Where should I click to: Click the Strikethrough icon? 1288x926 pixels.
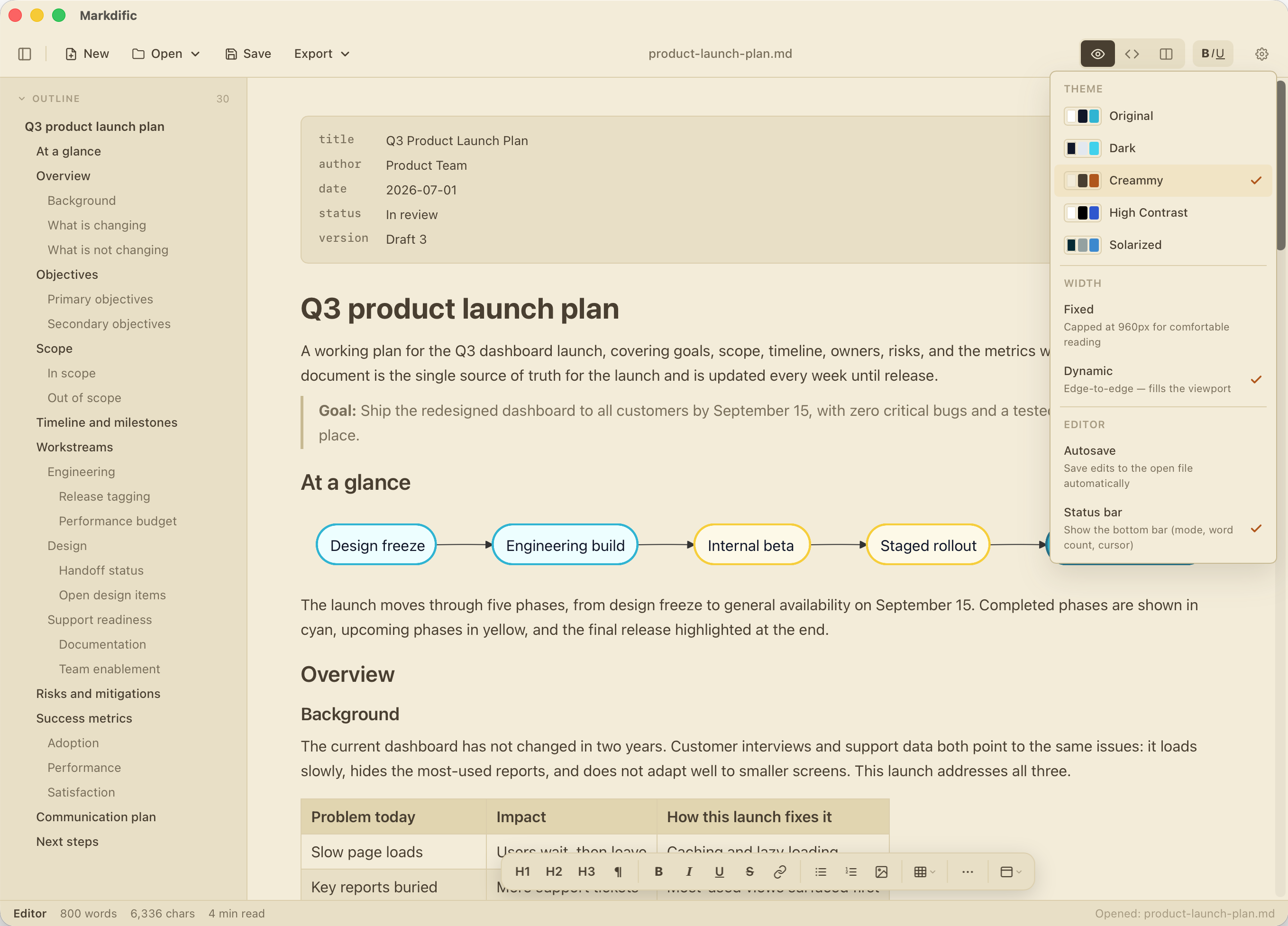tap(749, 871)
